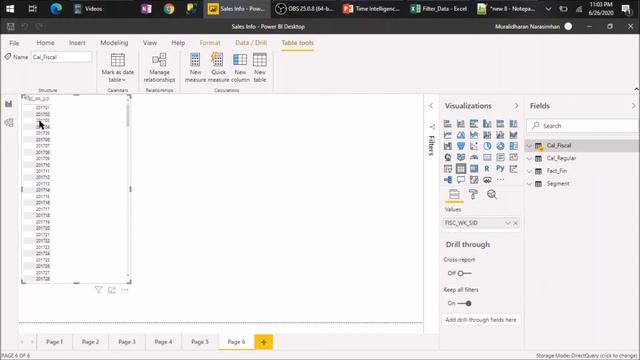Switch to the Home ribbon tab
The width and height of the screenshot is (640, 360).
click(45, 43)
